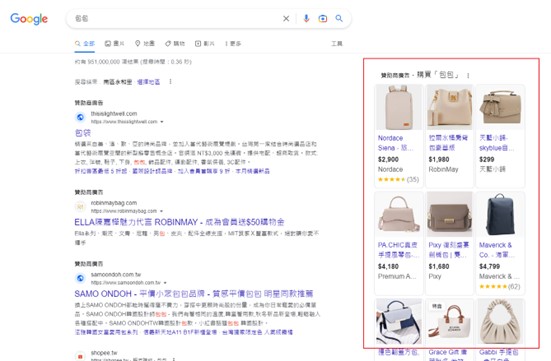The image size is (551, 361).
Task: Clear the search box with X icon
Action: (x=286, y=19)
